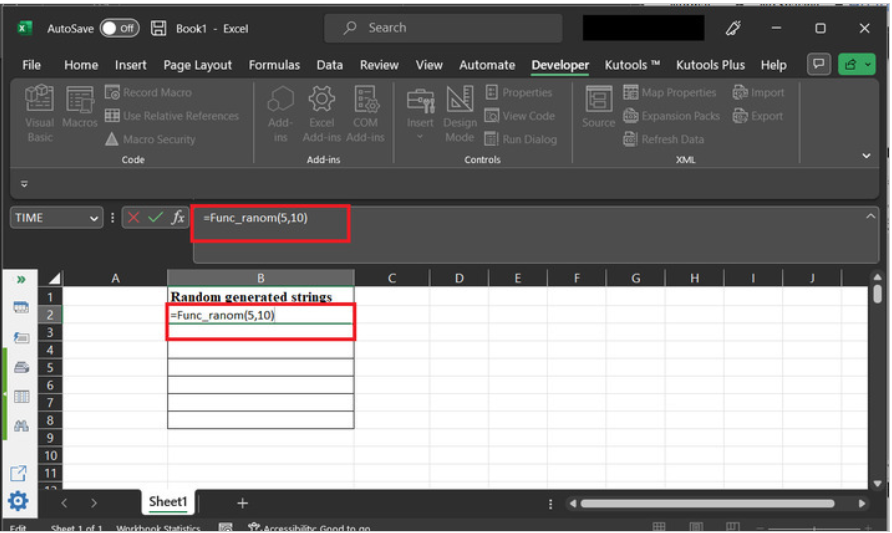Open Expansion Packs
Screen dimensions: 892x533
671,115
